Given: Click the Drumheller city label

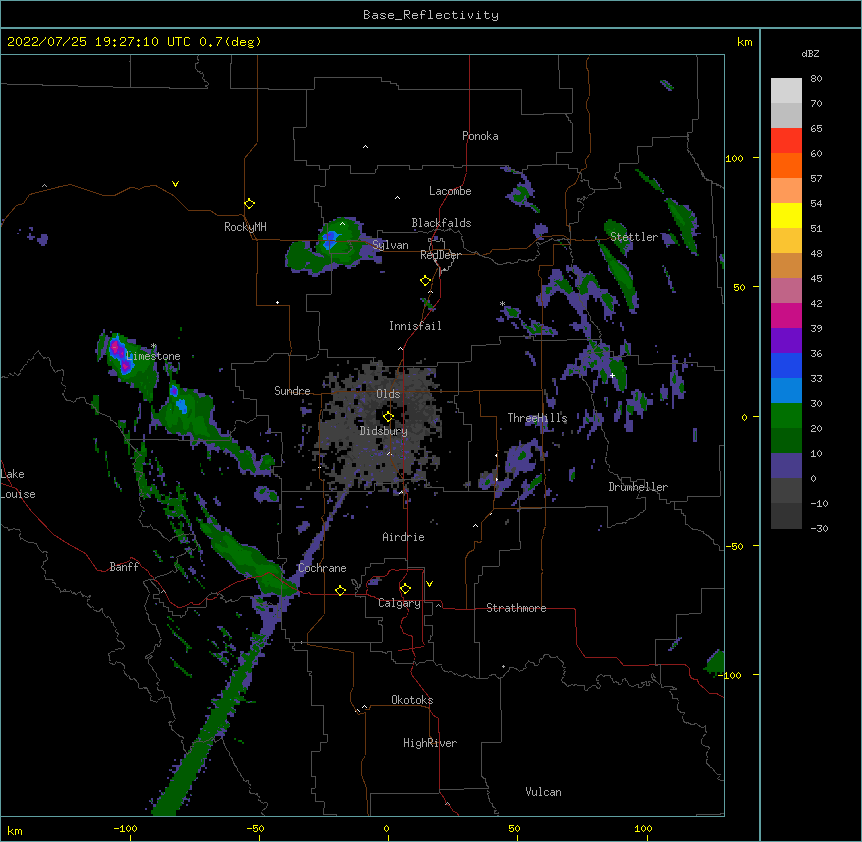Looking at the screenshot, I should [638, 487].
